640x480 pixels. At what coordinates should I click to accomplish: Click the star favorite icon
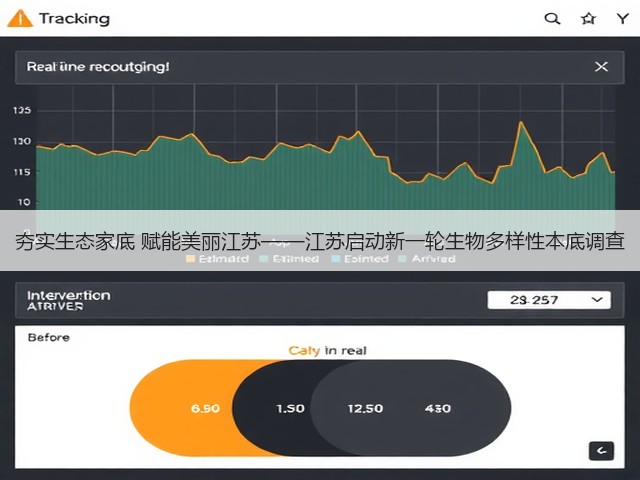click(x=588, y=18)
